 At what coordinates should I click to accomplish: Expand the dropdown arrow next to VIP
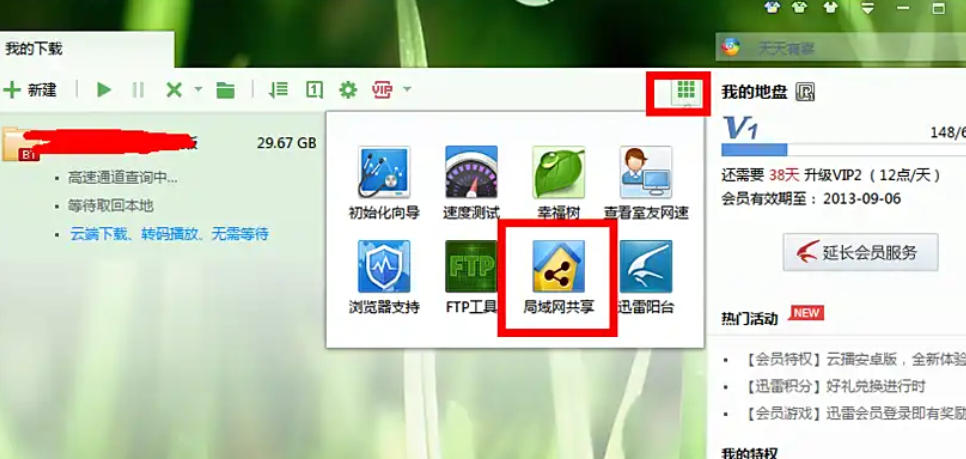(x=407, y=90)
